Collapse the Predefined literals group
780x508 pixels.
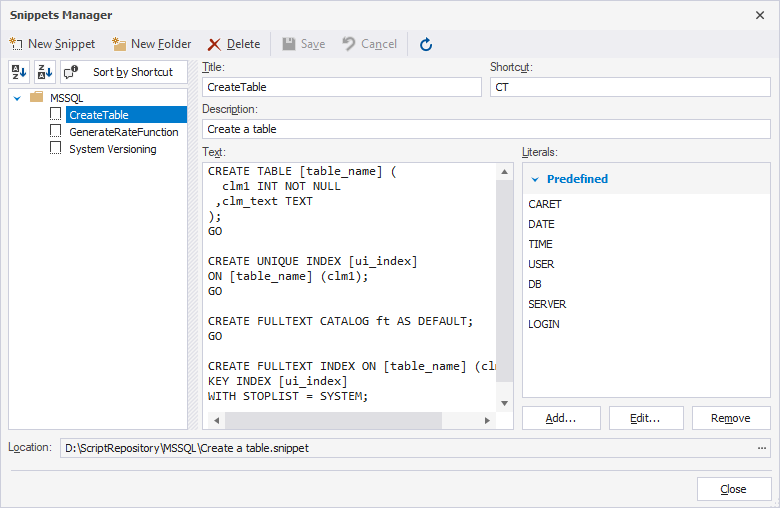point(535,179)
